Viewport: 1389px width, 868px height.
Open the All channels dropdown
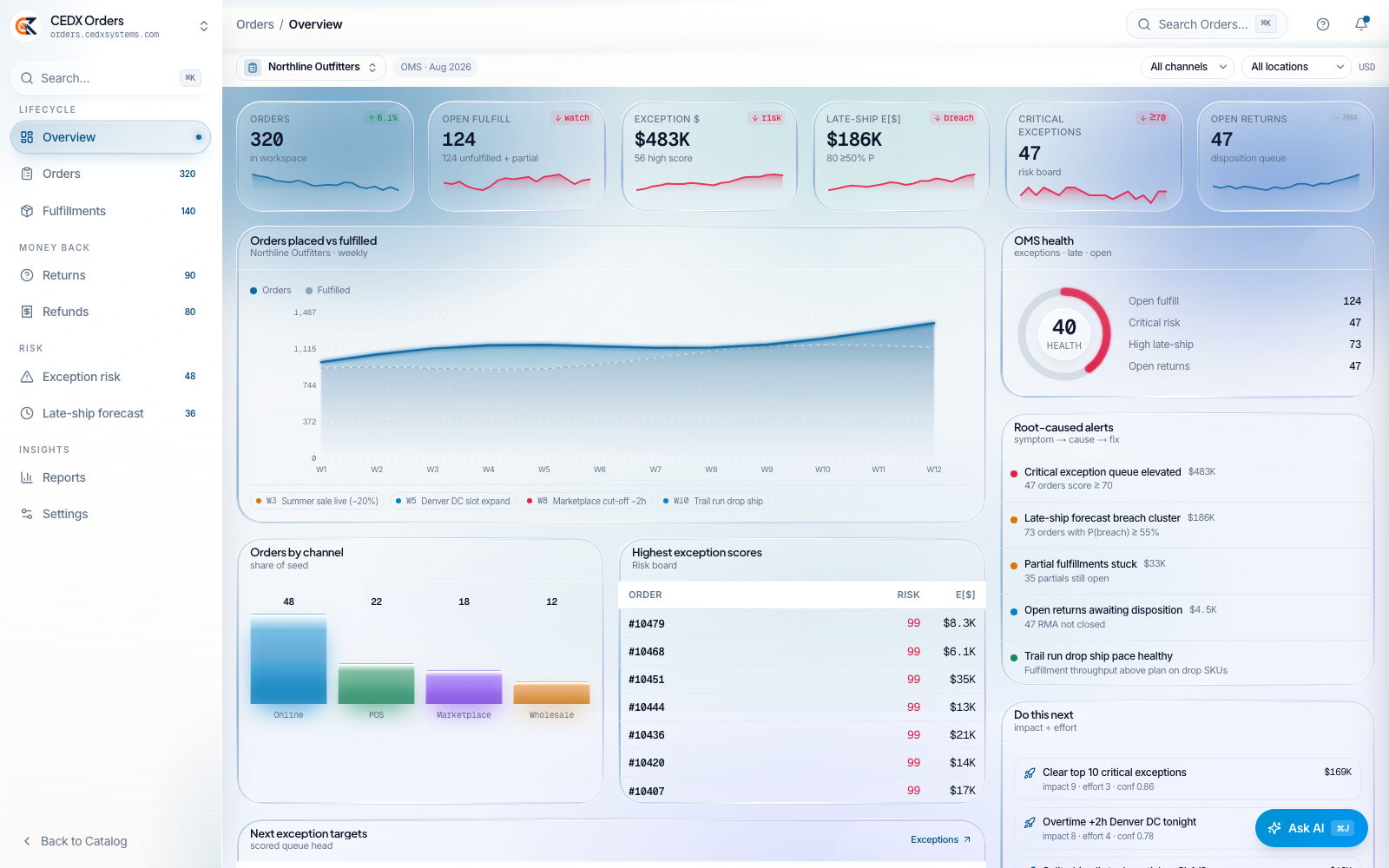tap(1188, 67)
